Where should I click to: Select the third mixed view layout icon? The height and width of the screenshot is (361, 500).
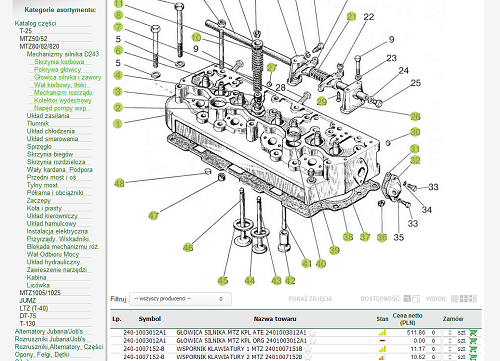point(473,299)
